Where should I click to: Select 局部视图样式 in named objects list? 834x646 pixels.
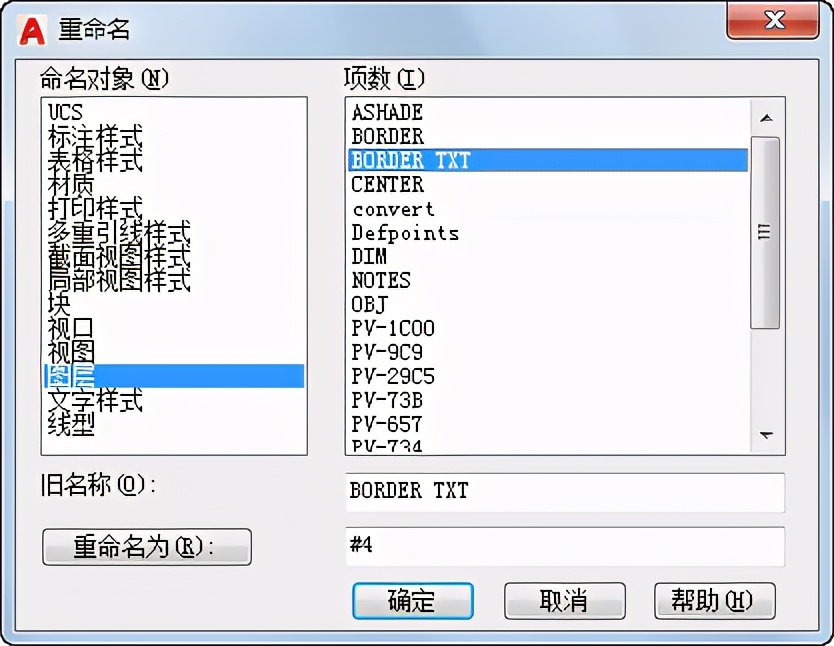click(x=174, y=280)
